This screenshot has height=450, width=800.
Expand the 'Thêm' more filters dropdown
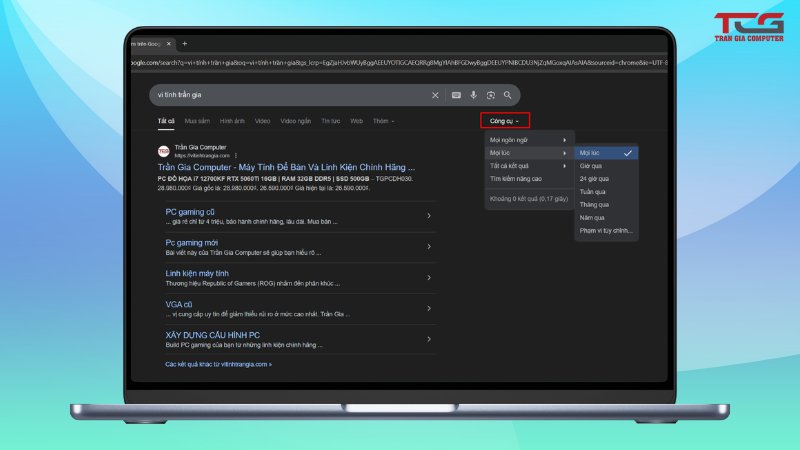tap(383, 121)
